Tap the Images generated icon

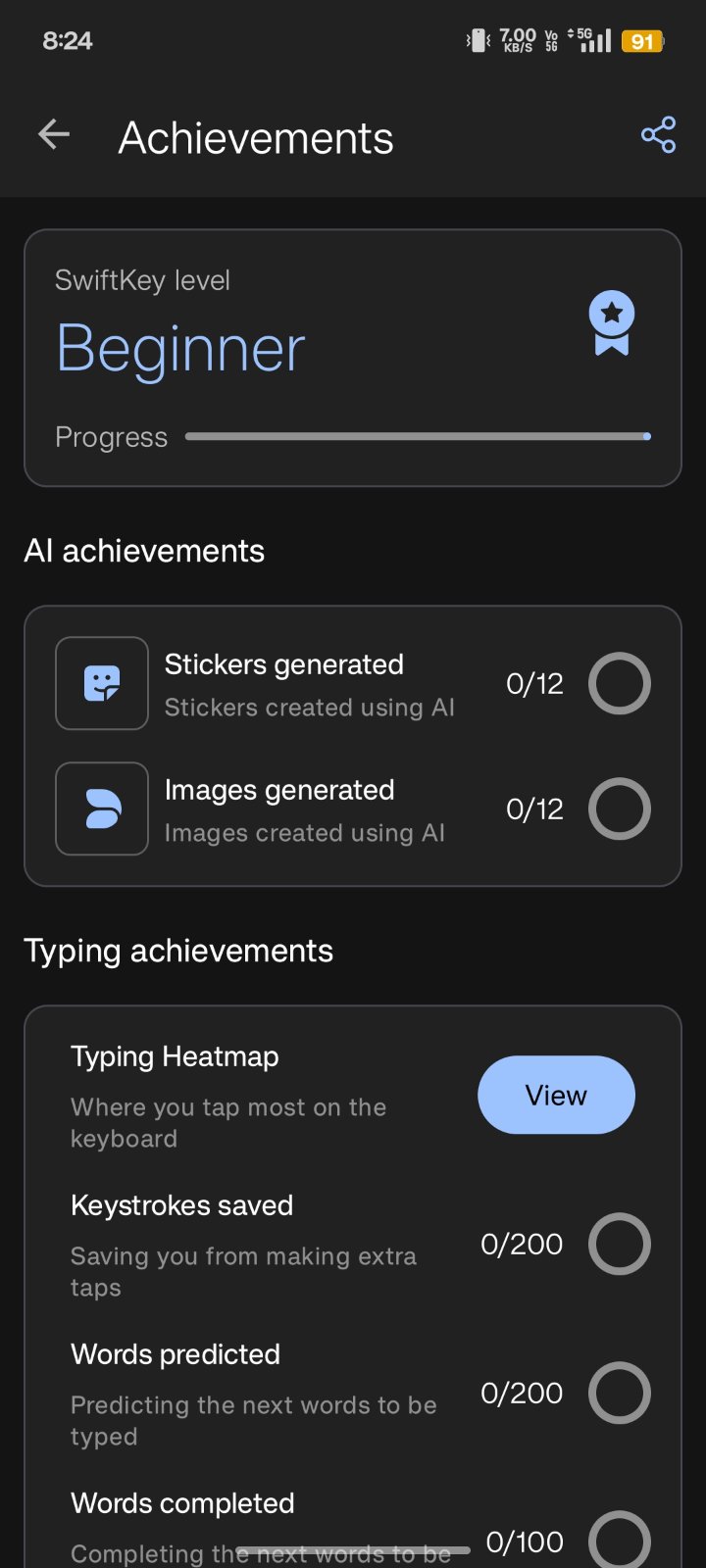[x=102, y=808]
